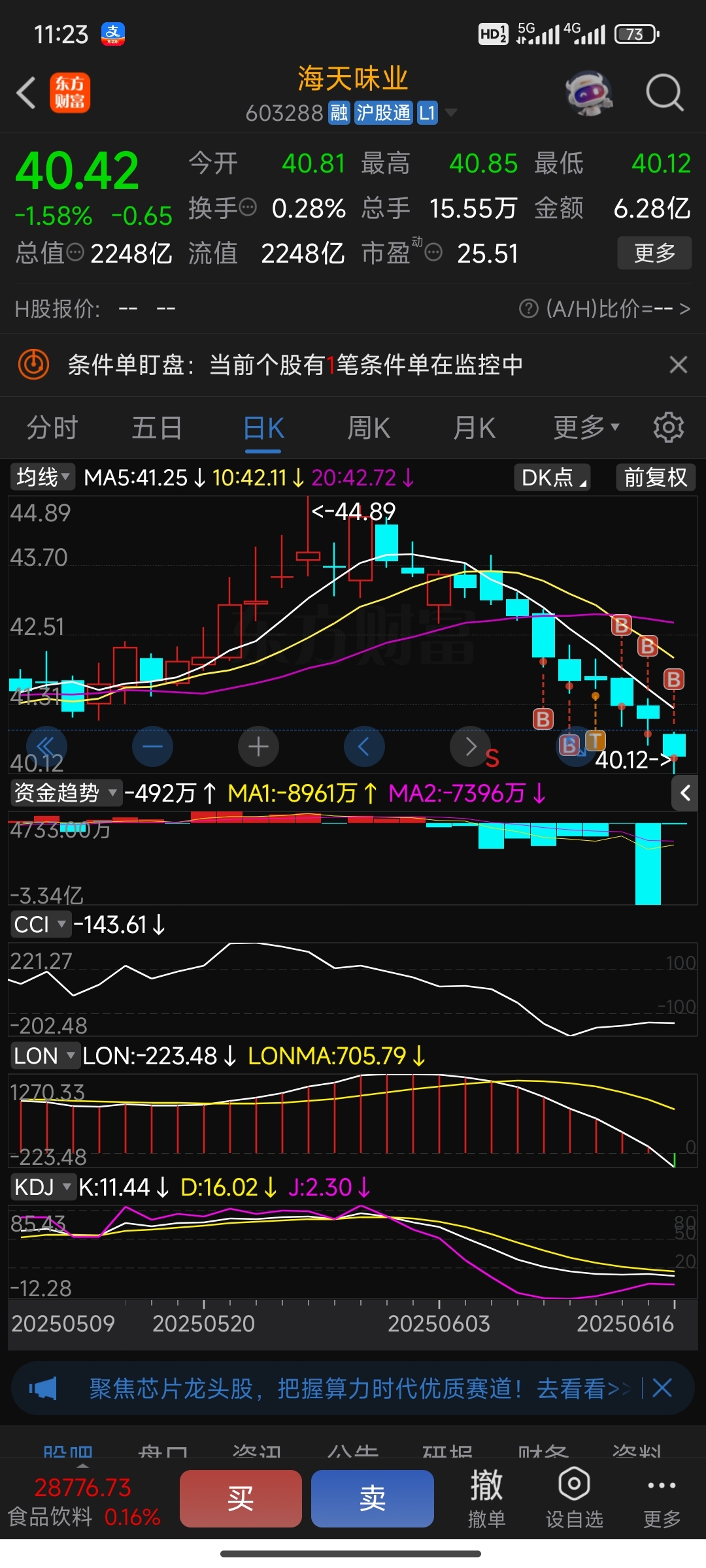Tap the 条件单盯盘 target icon
706x1568 pixels.
(x=33, y=365)
